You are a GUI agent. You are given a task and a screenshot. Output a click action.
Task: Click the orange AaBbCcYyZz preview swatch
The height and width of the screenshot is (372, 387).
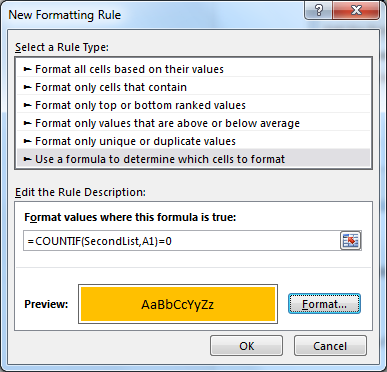[178, 304]
